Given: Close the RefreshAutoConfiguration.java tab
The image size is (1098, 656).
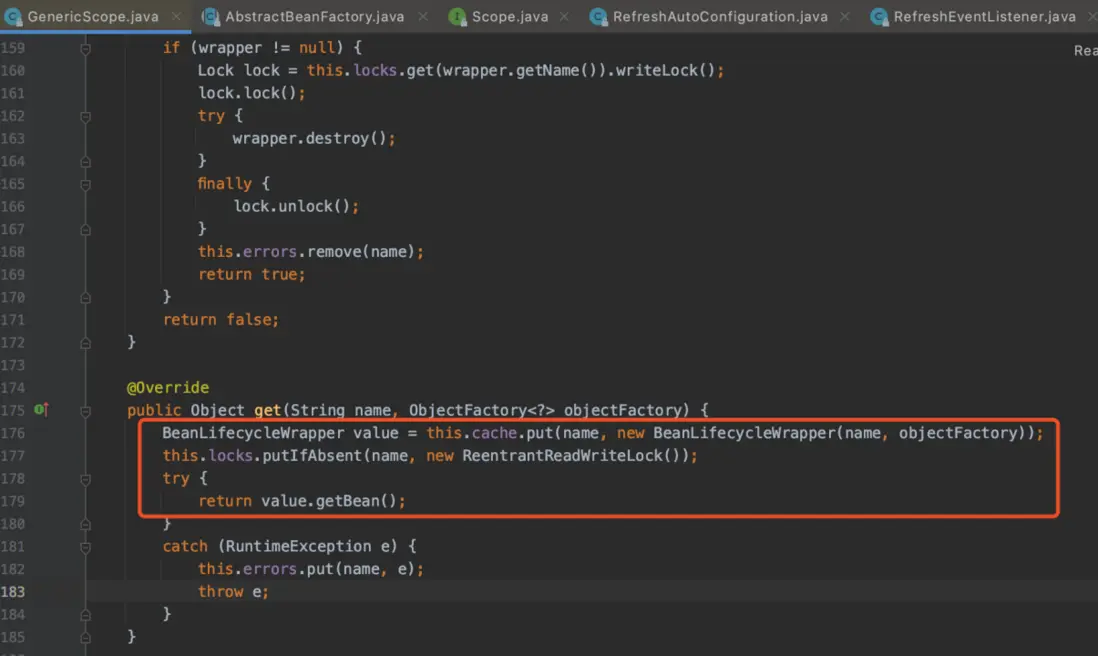Looking at the screenshot, I should pos(845,16).
